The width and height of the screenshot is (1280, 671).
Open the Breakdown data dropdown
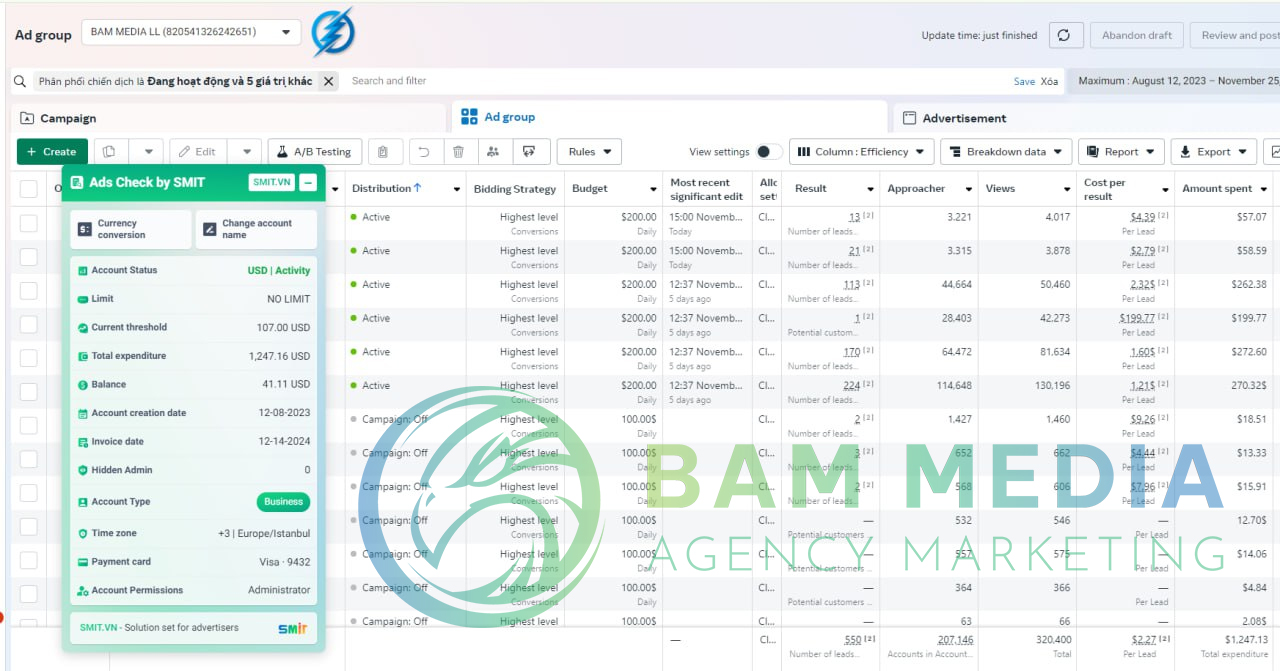1006,152
